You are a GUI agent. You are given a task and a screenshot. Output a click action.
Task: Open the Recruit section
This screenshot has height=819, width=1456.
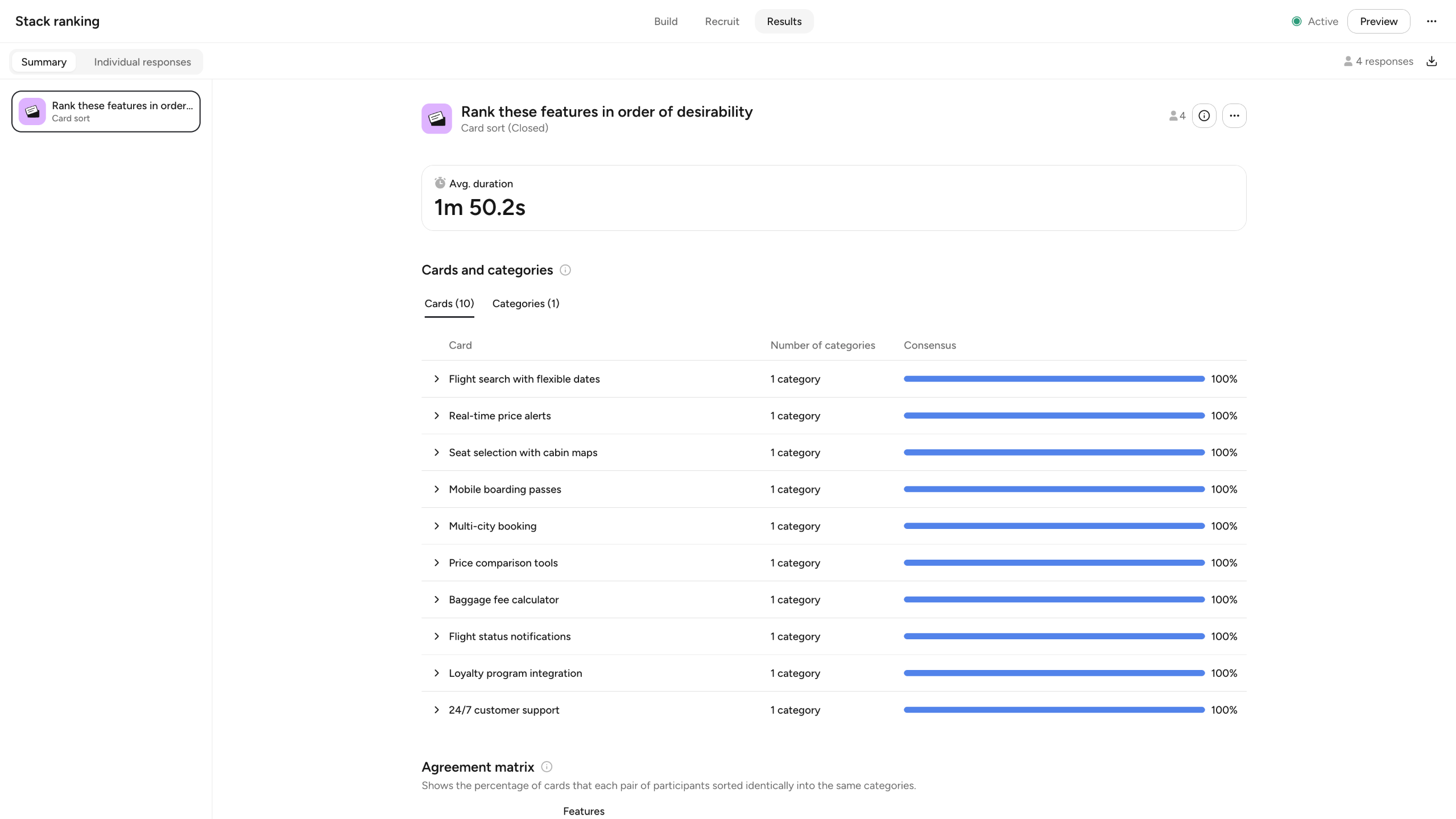(x=722, y=22)
